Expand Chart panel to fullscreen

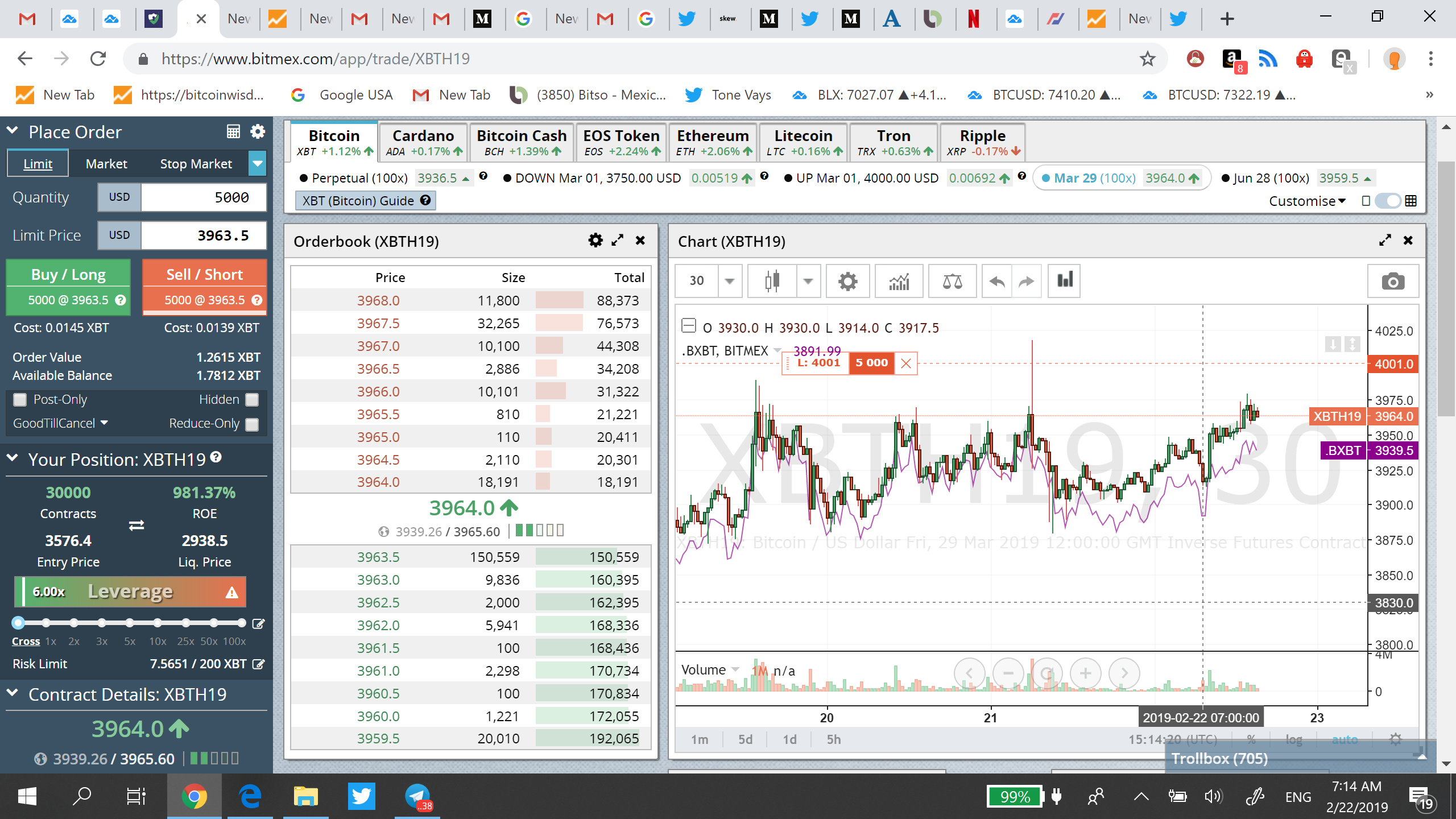click(x=1385, y=241)
